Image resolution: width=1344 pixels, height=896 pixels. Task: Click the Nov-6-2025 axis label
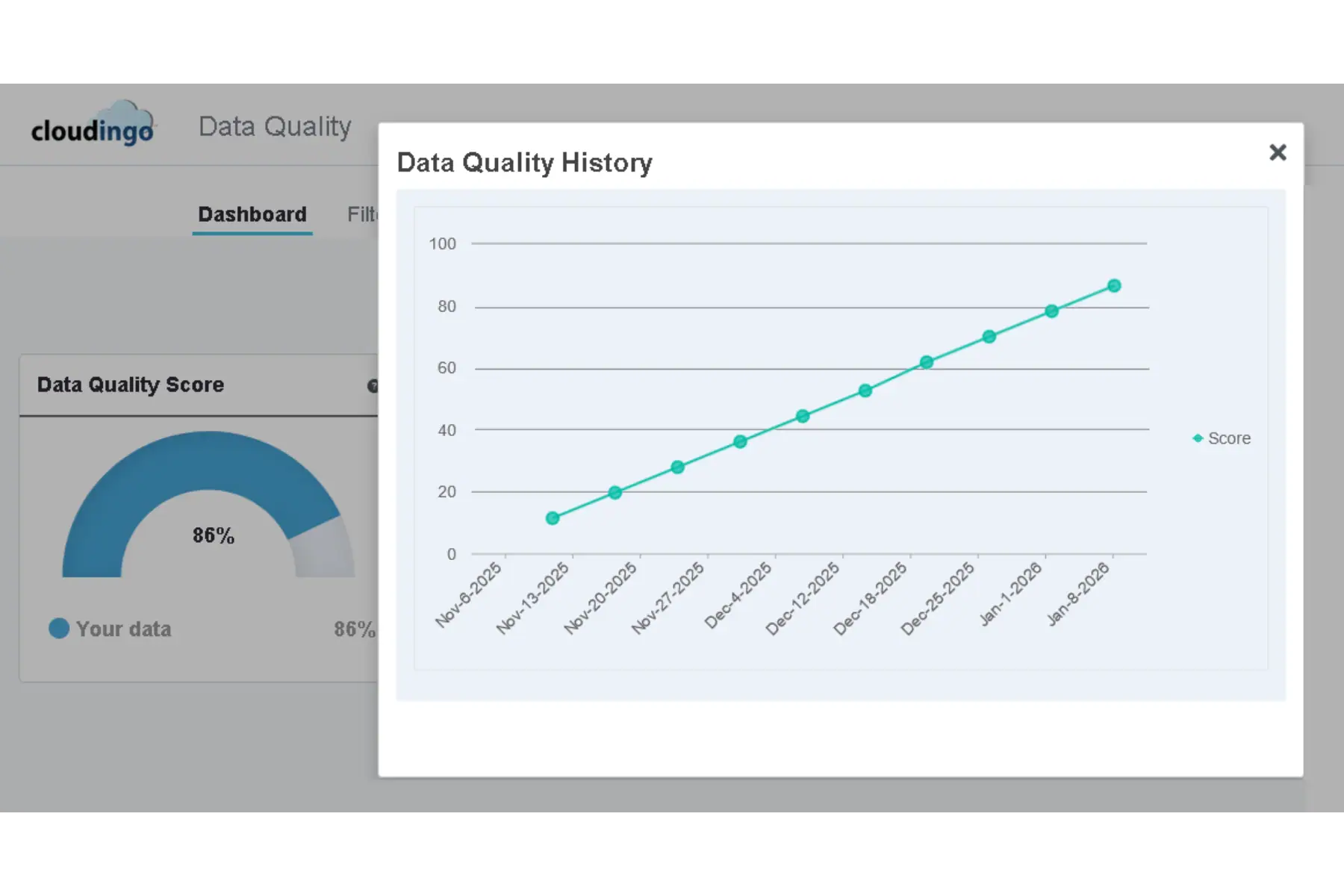(468, 595)
